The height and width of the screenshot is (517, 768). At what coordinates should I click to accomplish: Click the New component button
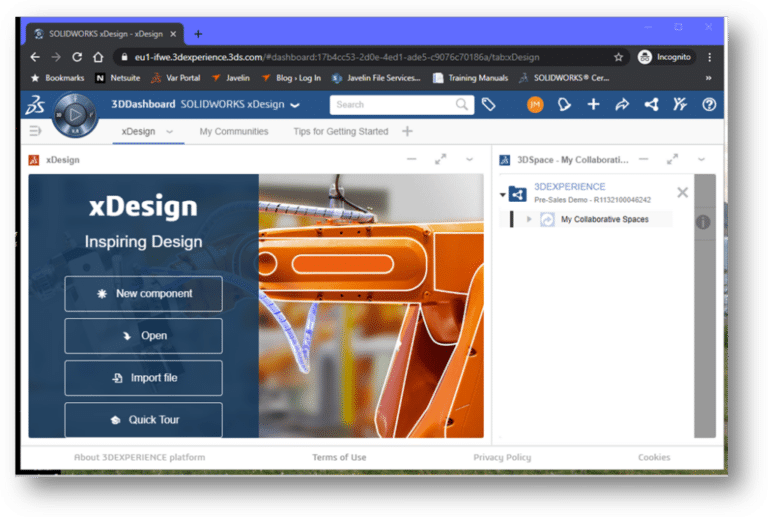pyautogui.click(x=143, y=294)
